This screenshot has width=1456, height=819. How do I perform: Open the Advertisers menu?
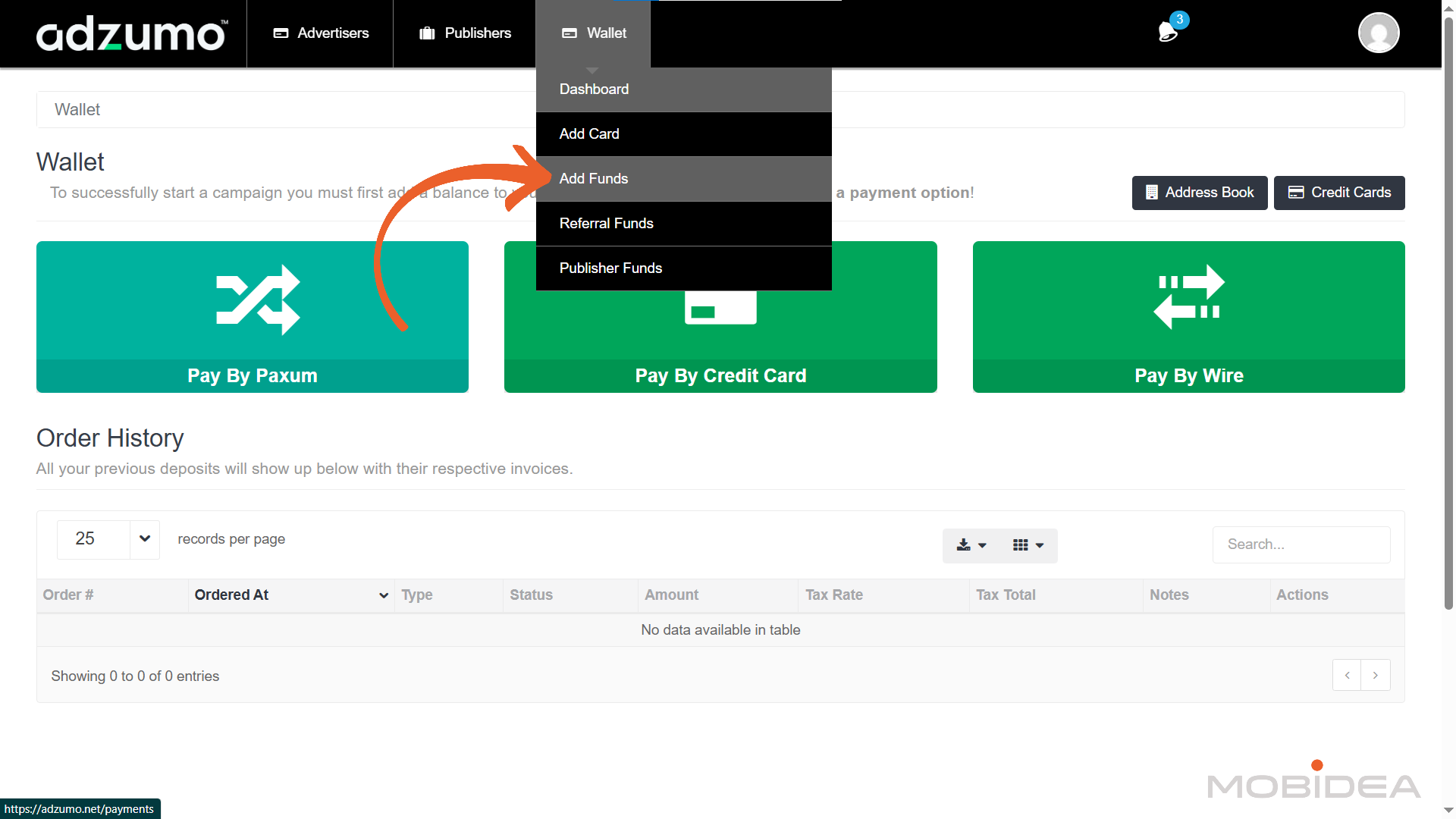click(321, 33)
